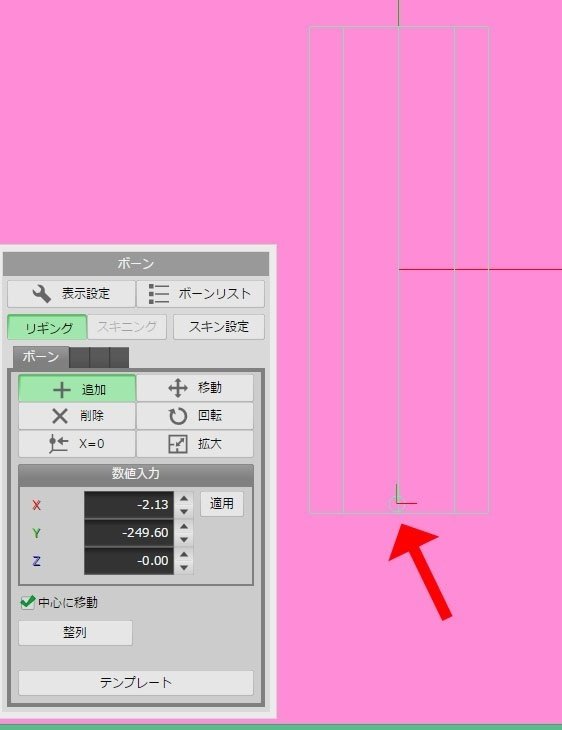562x730 pixels.
Task: Select the 追加 add bone tool
Action: tap(77, 389)
